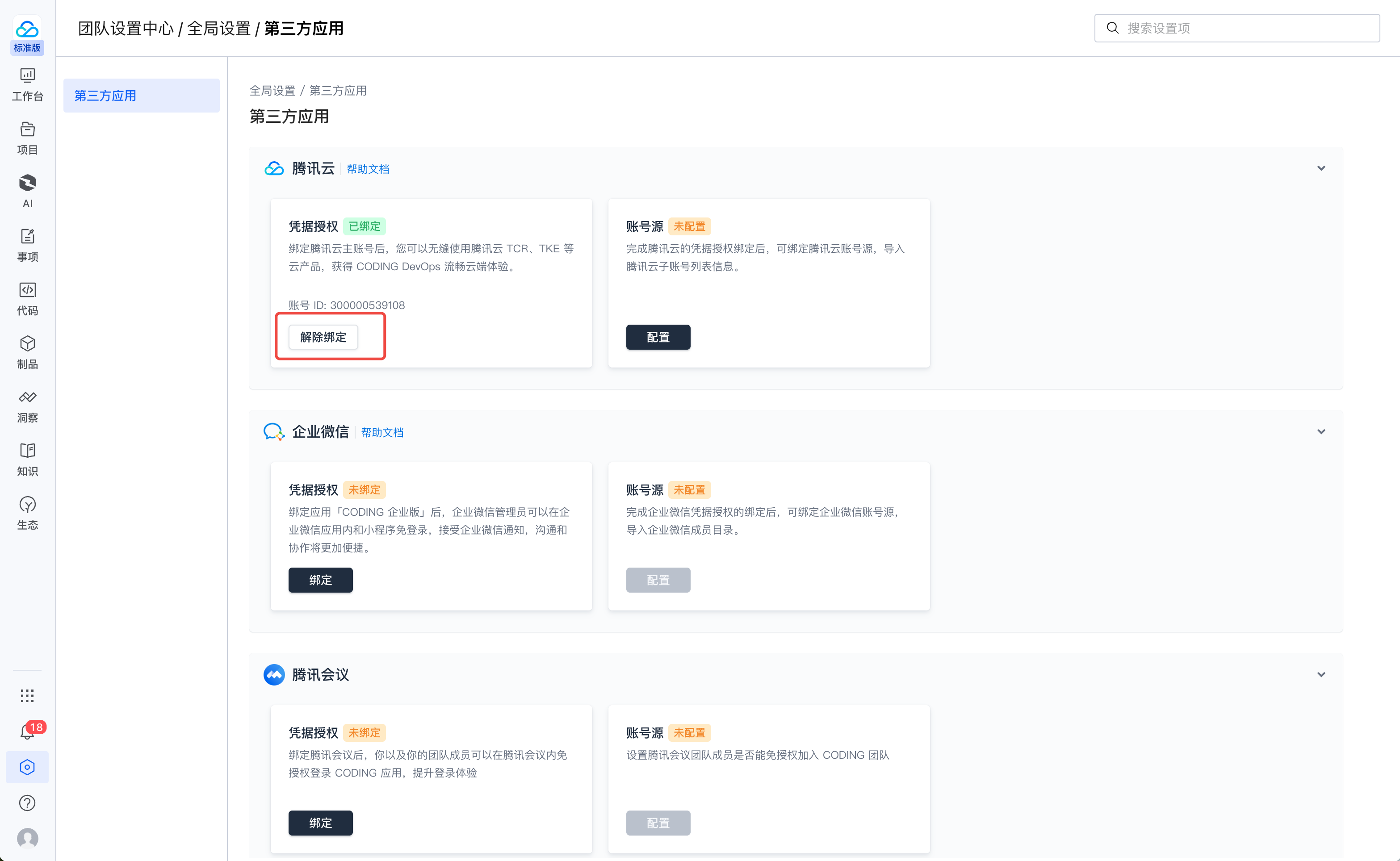Click the 腾讯会议 section title

320,675
